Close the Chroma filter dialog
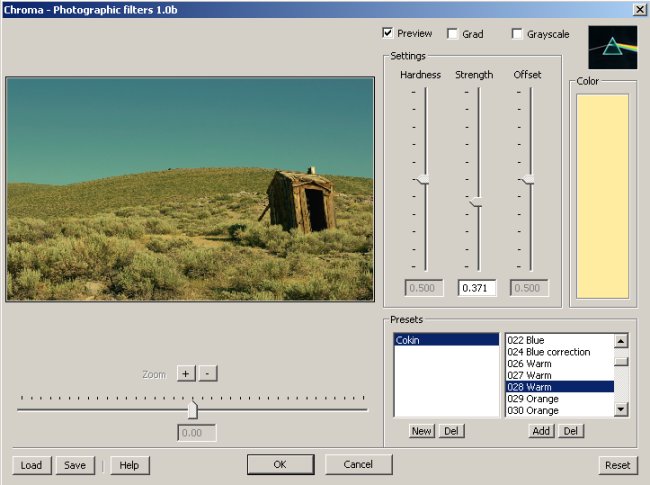The width and height of the screenshot is (650, 485). [639, 9]
